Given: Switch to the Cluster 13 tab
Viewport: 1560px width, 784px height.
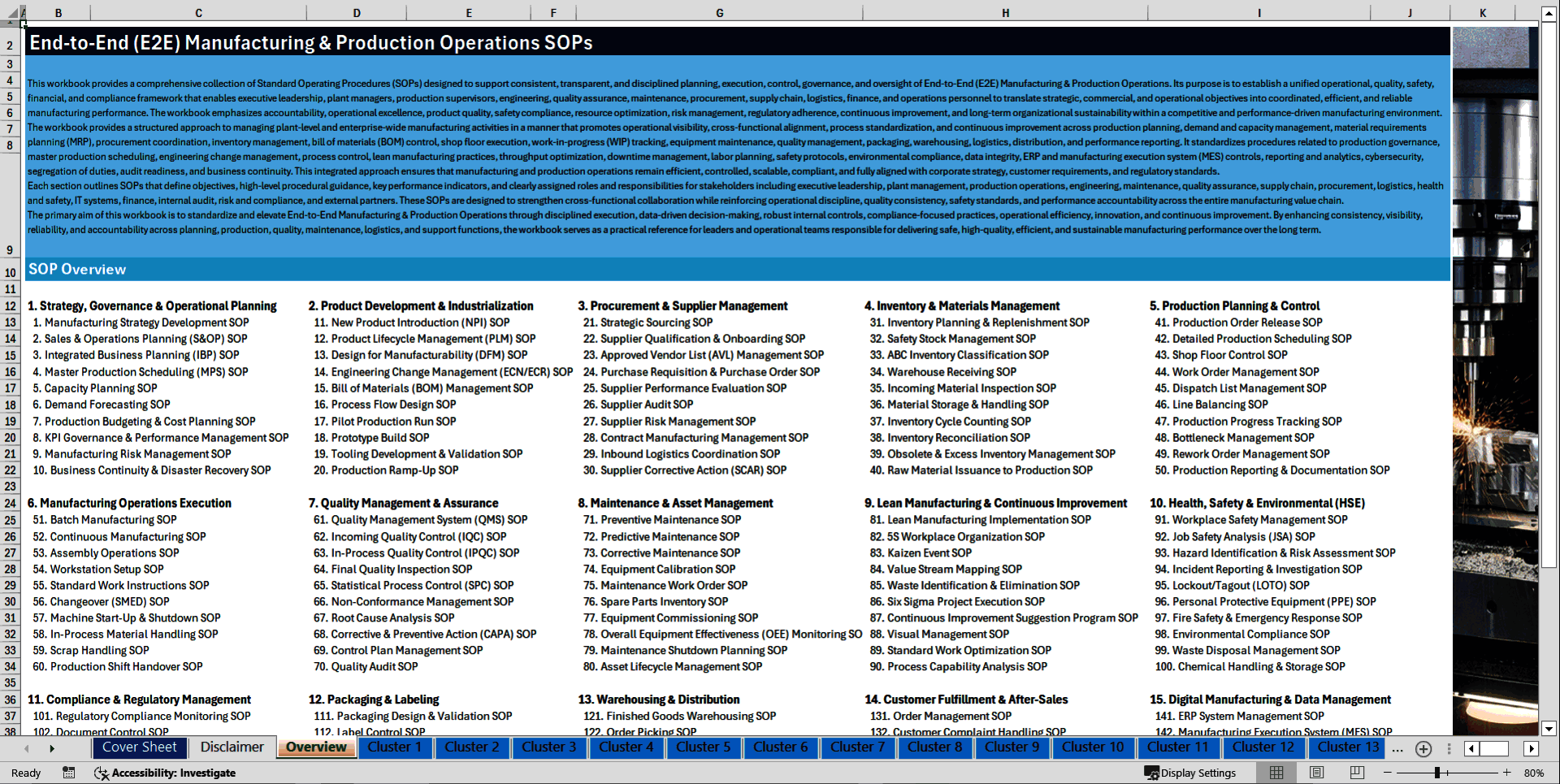Looking at the screenshot, I should click(x=1345, y=747).
